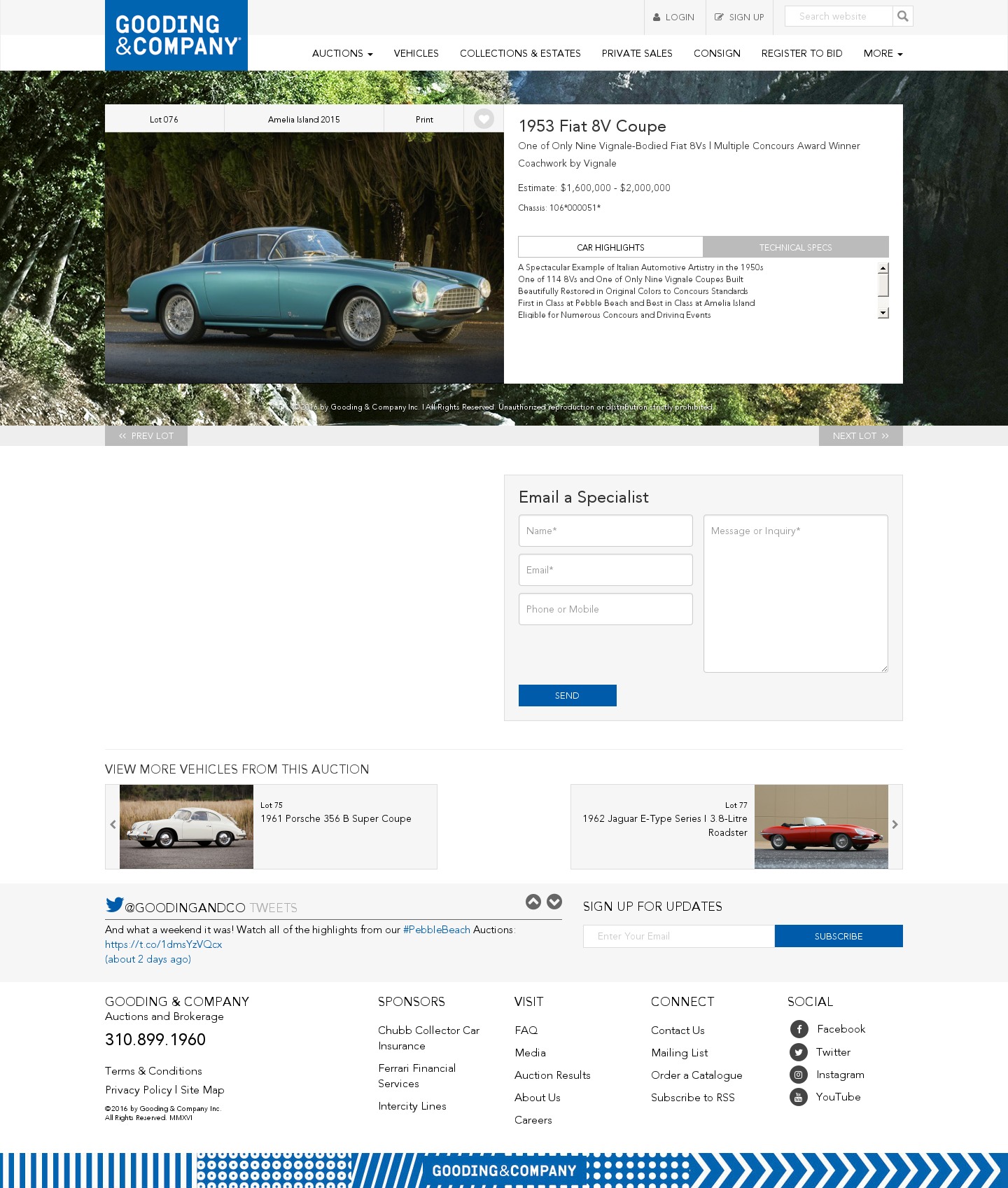This screenshot has width=1008, height=1188.
Task: Open Collections & Estates page
Action: [x=520, y=53]
